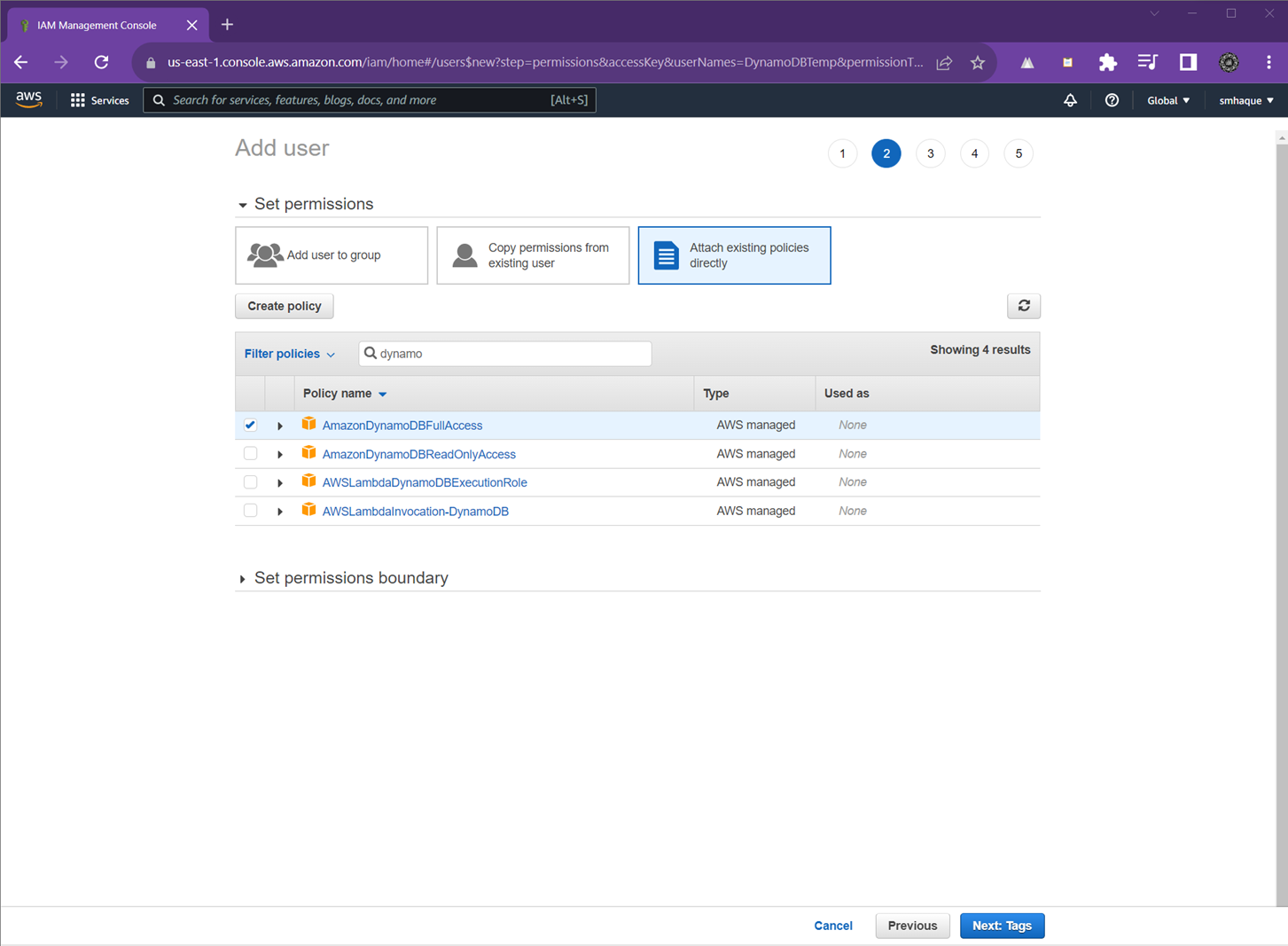Screen dimensions: 1288x946
Task: Open browser extensions puzzle icon
Action: pyautogui.click(x=1107, y=62)
